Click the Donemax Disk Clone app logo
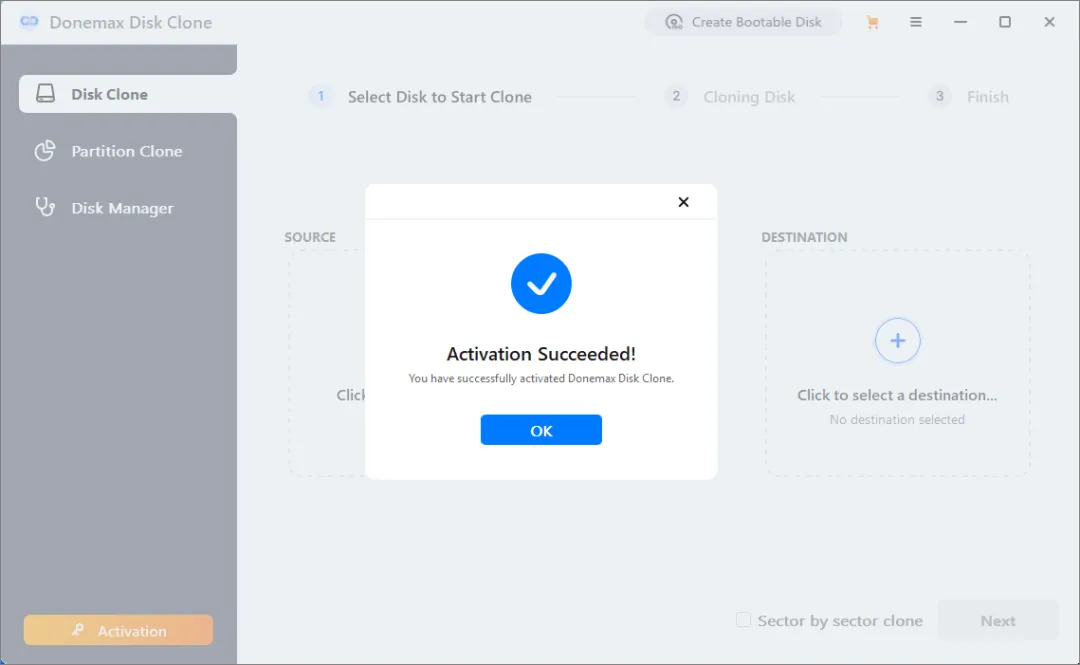This screenshot has width=1080, height=665. (29, 22)
